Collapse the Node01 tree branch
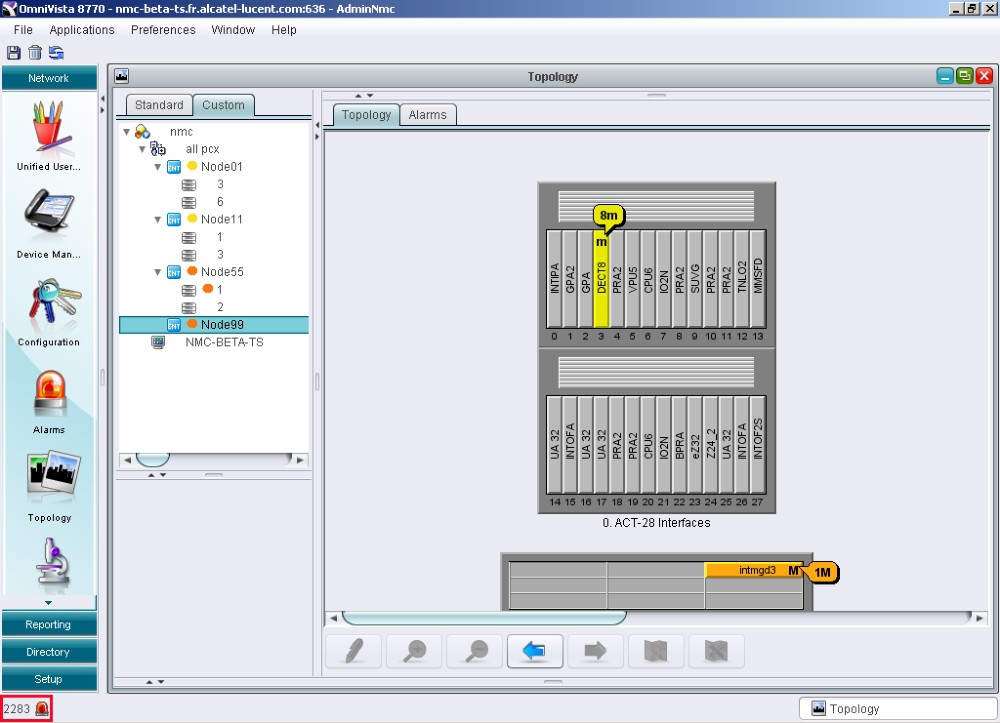1000x723 pixels. (x=158, y=167)
